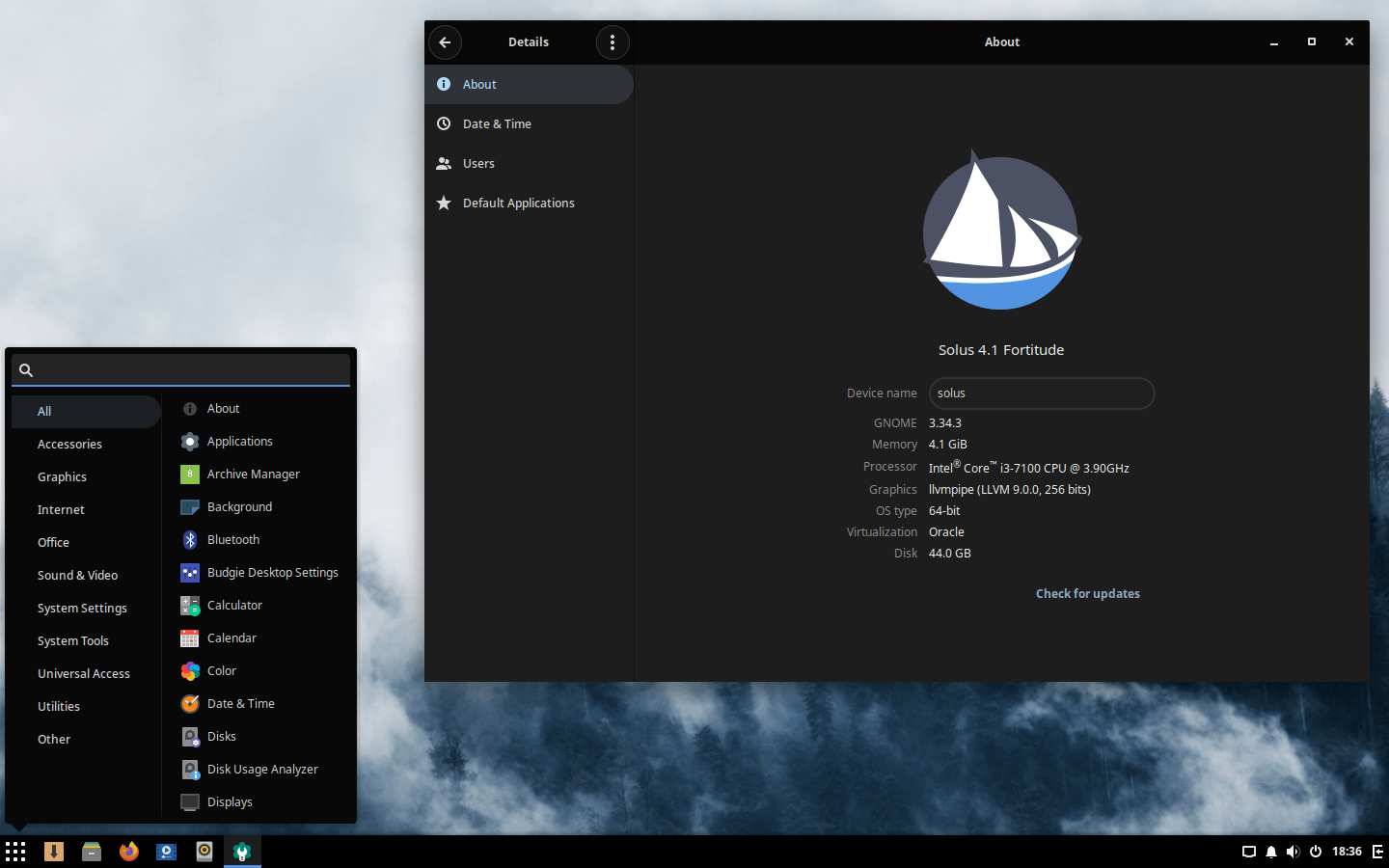Open the notifications bell in the system tray

pos(1271,852)
